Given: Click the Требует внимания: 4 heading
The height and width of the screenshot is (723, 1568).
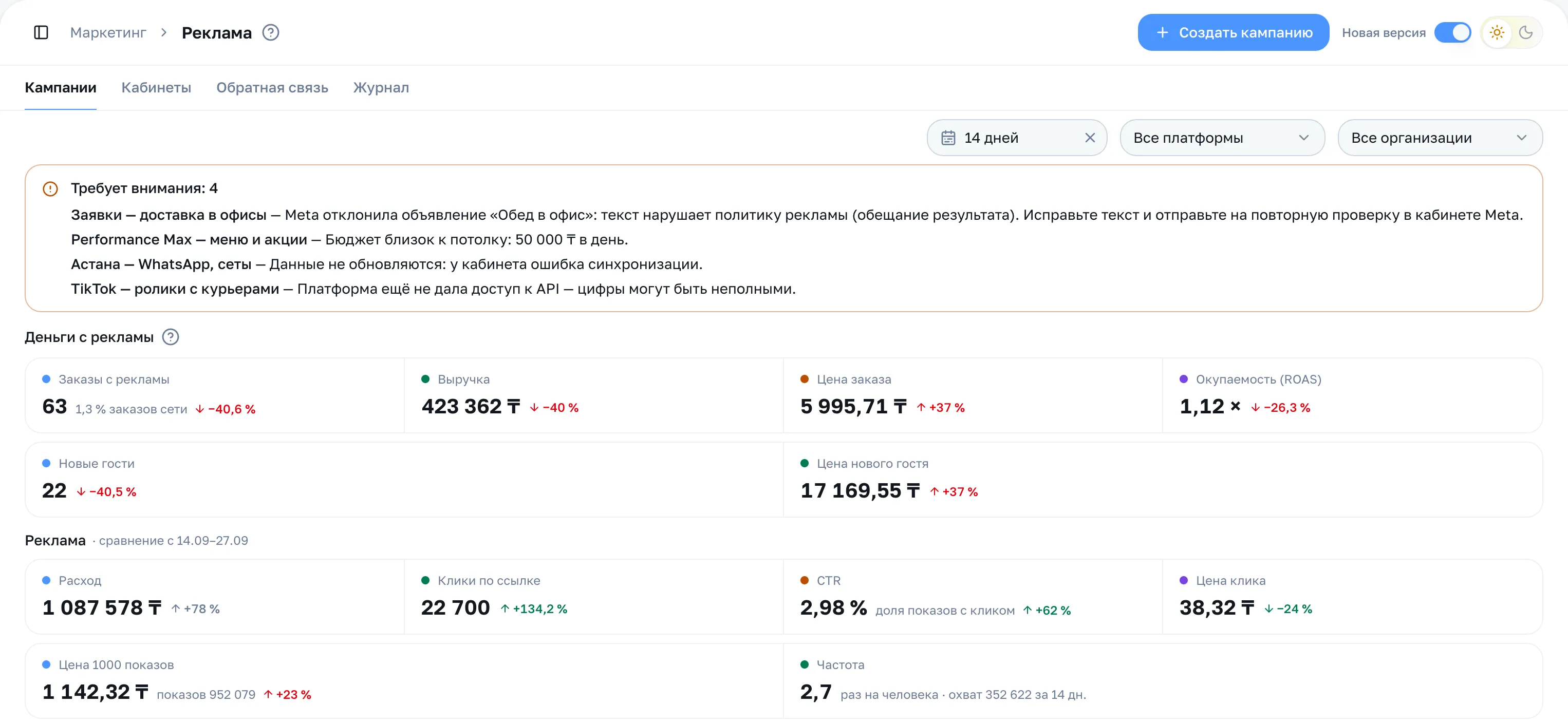Looking at the screenshot, I should click(144, 188).
